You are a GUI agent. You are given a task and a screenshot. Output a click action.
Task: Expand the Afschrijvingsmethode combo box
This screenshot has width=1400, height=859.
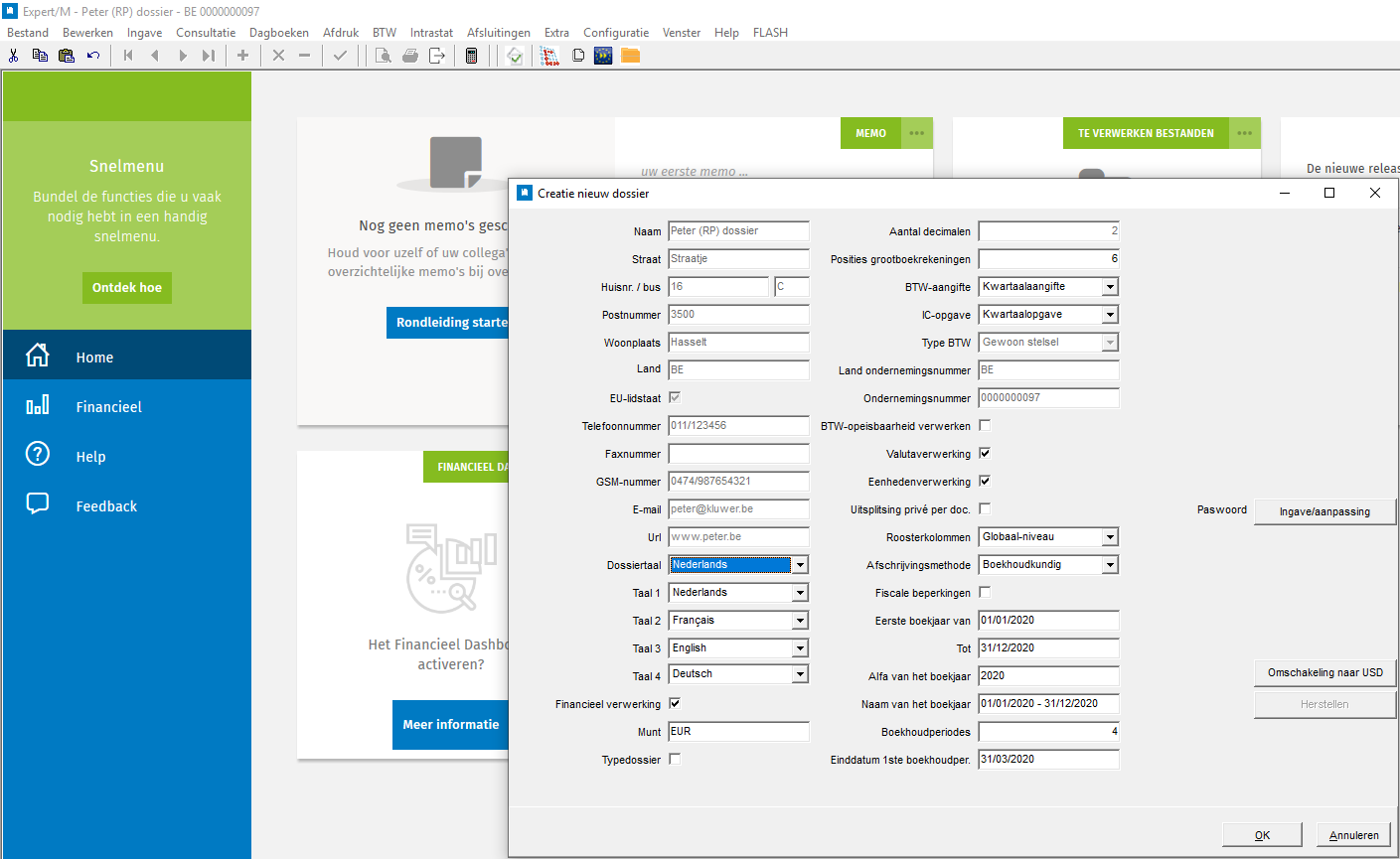(1110, 565)
